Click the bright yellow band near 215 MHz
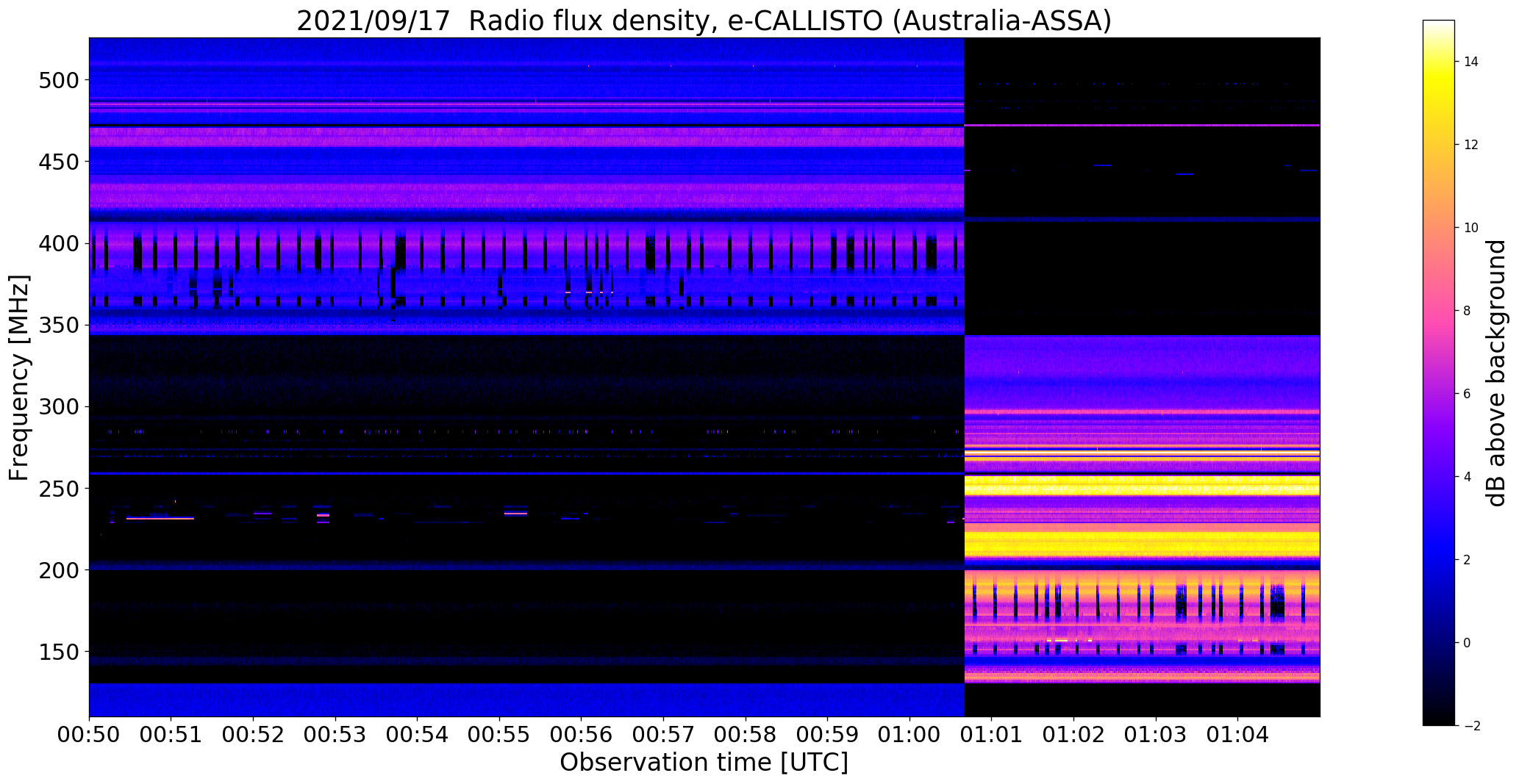The height and width of the screenshot is (784, 1519). (x=1142, y=544)
